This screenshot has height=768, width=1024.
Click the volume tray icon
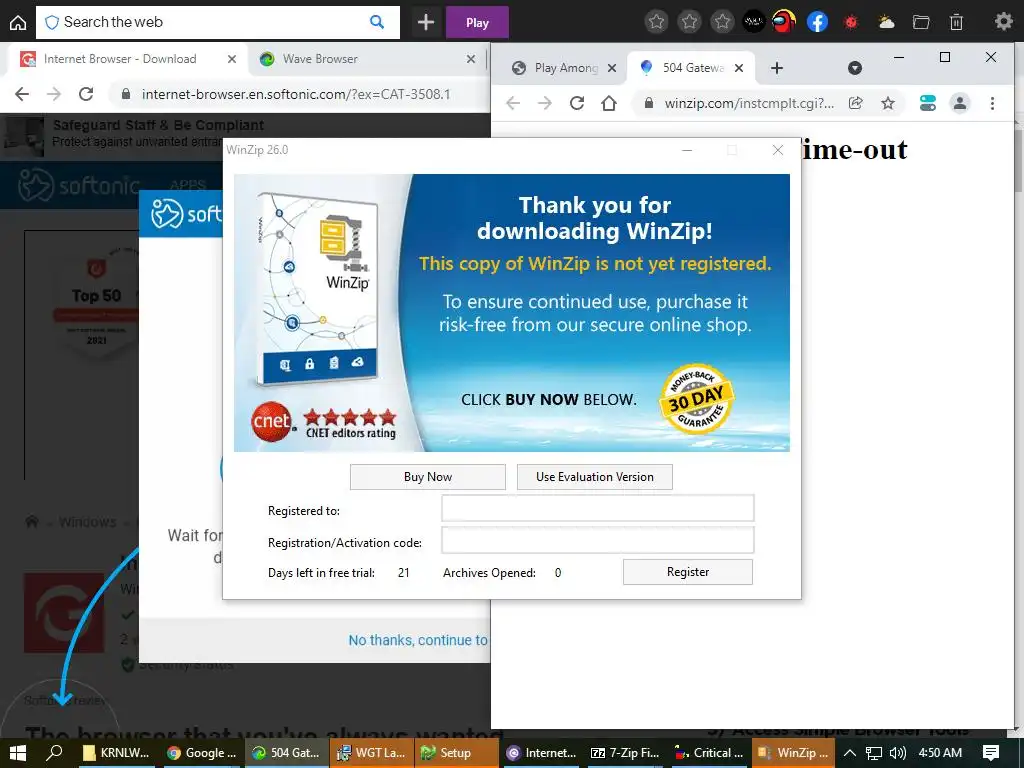(898, 753)
